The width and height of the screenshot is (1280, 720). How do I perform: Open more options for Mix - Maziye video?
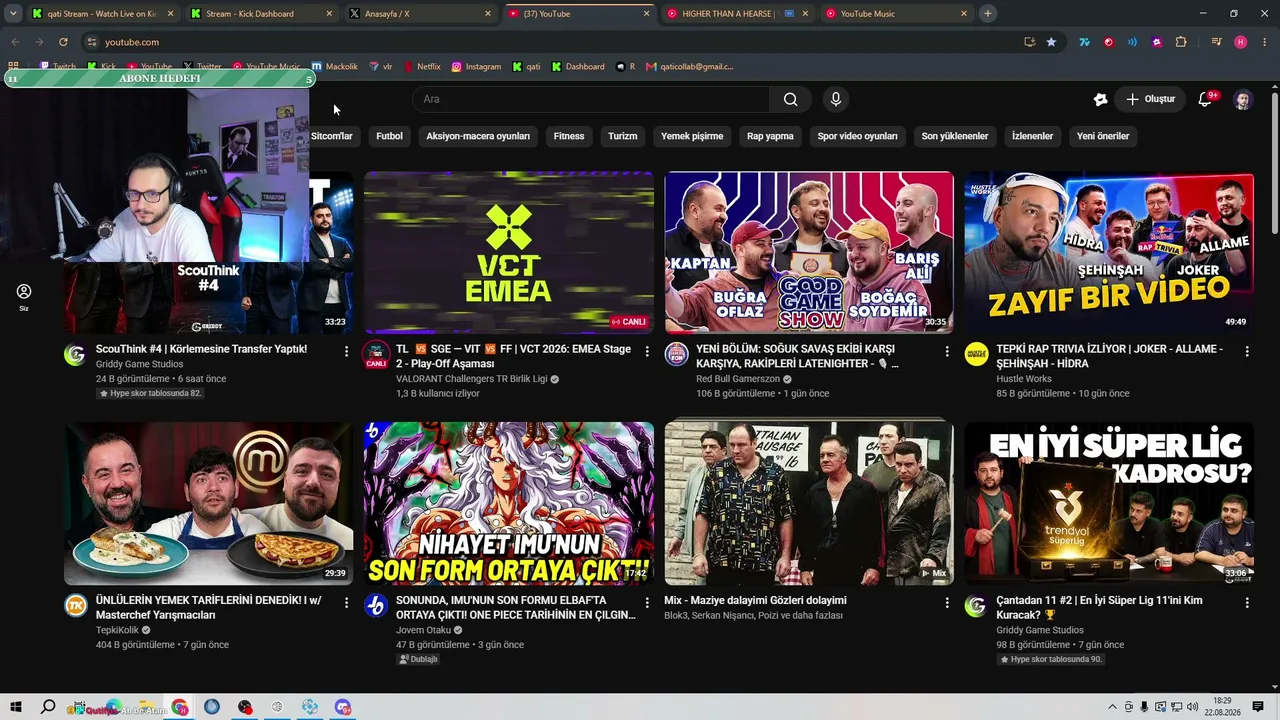947,603
